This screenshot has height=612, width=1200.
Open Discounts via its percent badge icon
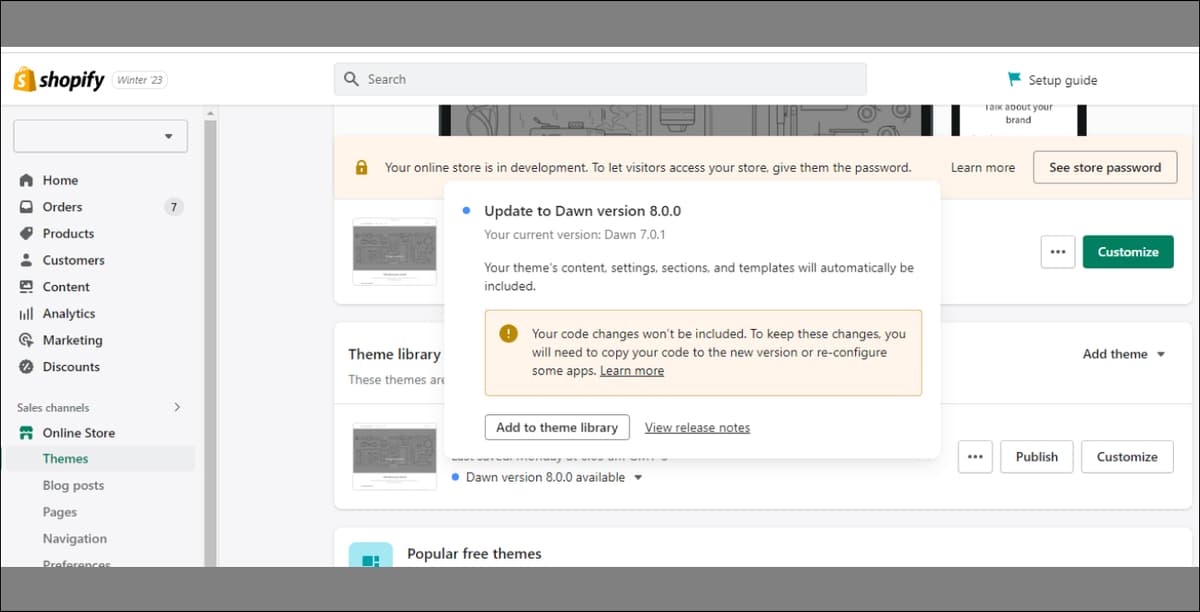click(x=26, y=367)
